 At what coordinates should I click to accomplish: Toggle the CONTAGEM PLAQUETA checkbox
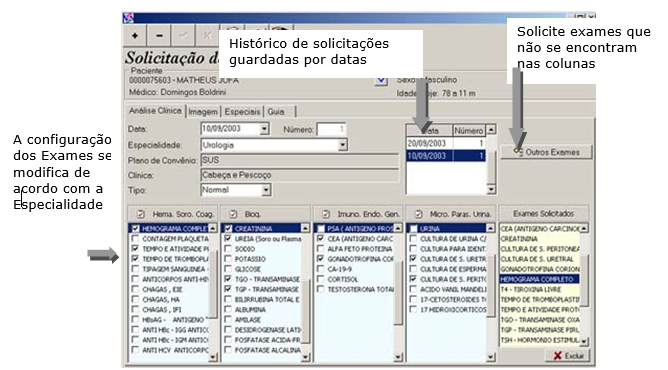point(135,238)
